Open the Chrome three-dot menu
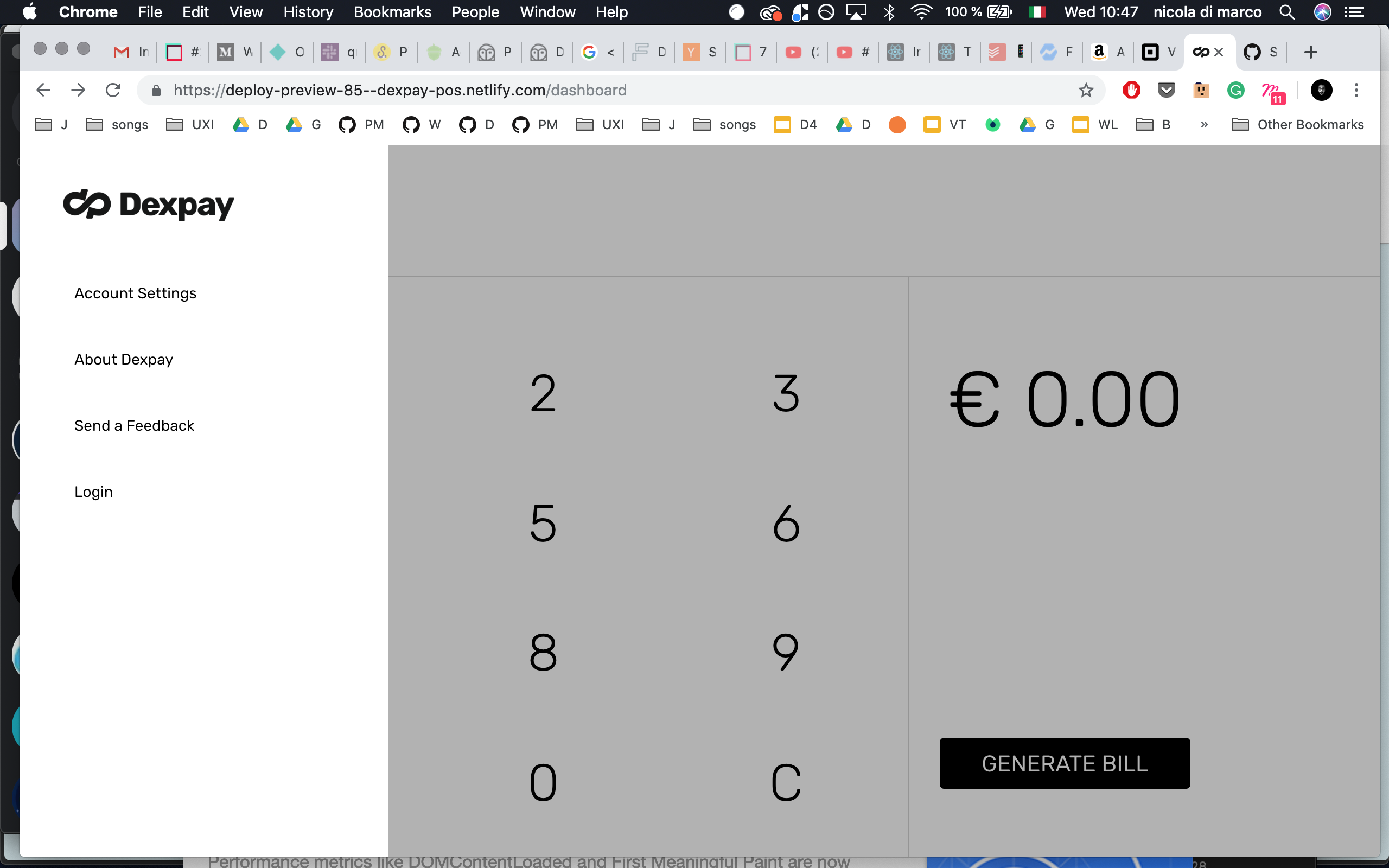 (x=1357, y=90)
